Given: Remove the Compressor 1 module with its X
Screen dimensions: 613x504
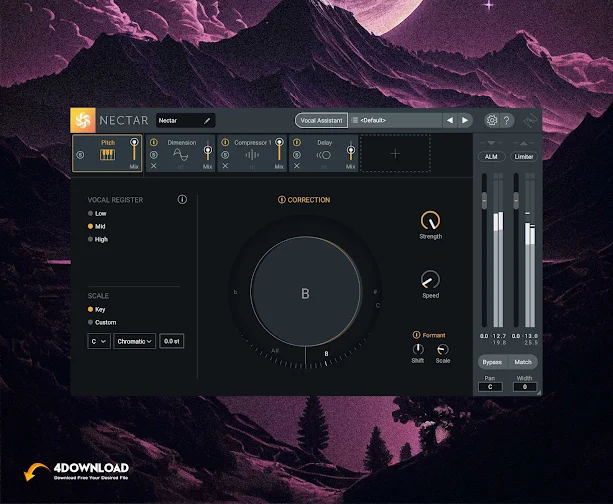Looking at the screenshot, I should coord(225,166).
